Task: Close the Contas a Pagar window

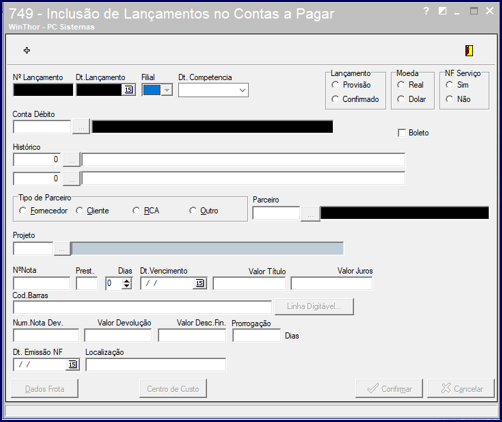Action: (x=490, y=11)
